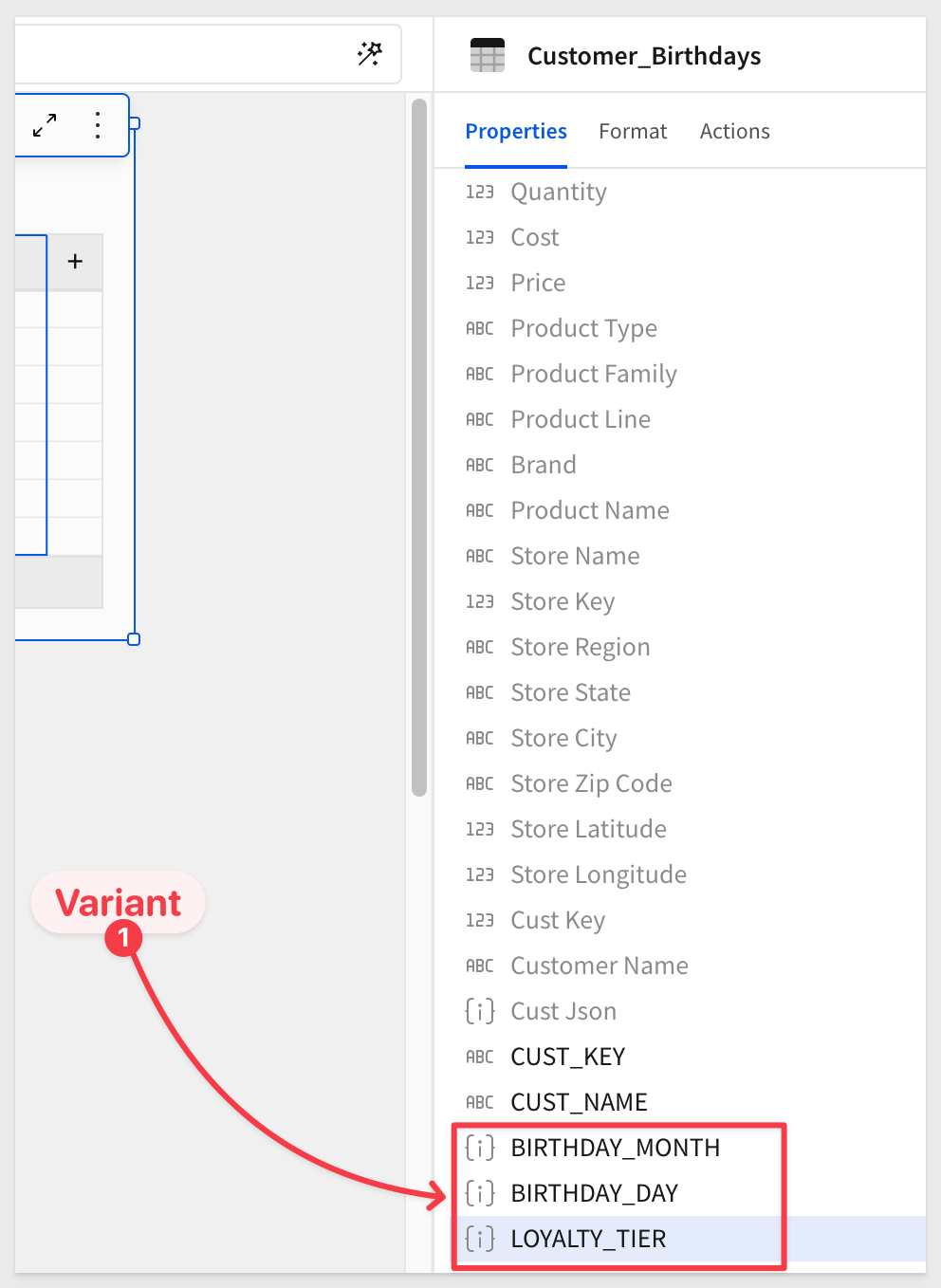Click the variant icon beside BIRTHDAY_MONTH
Screen dimensions: 941x1288
pyautogui.click(x=480, y=1148)
